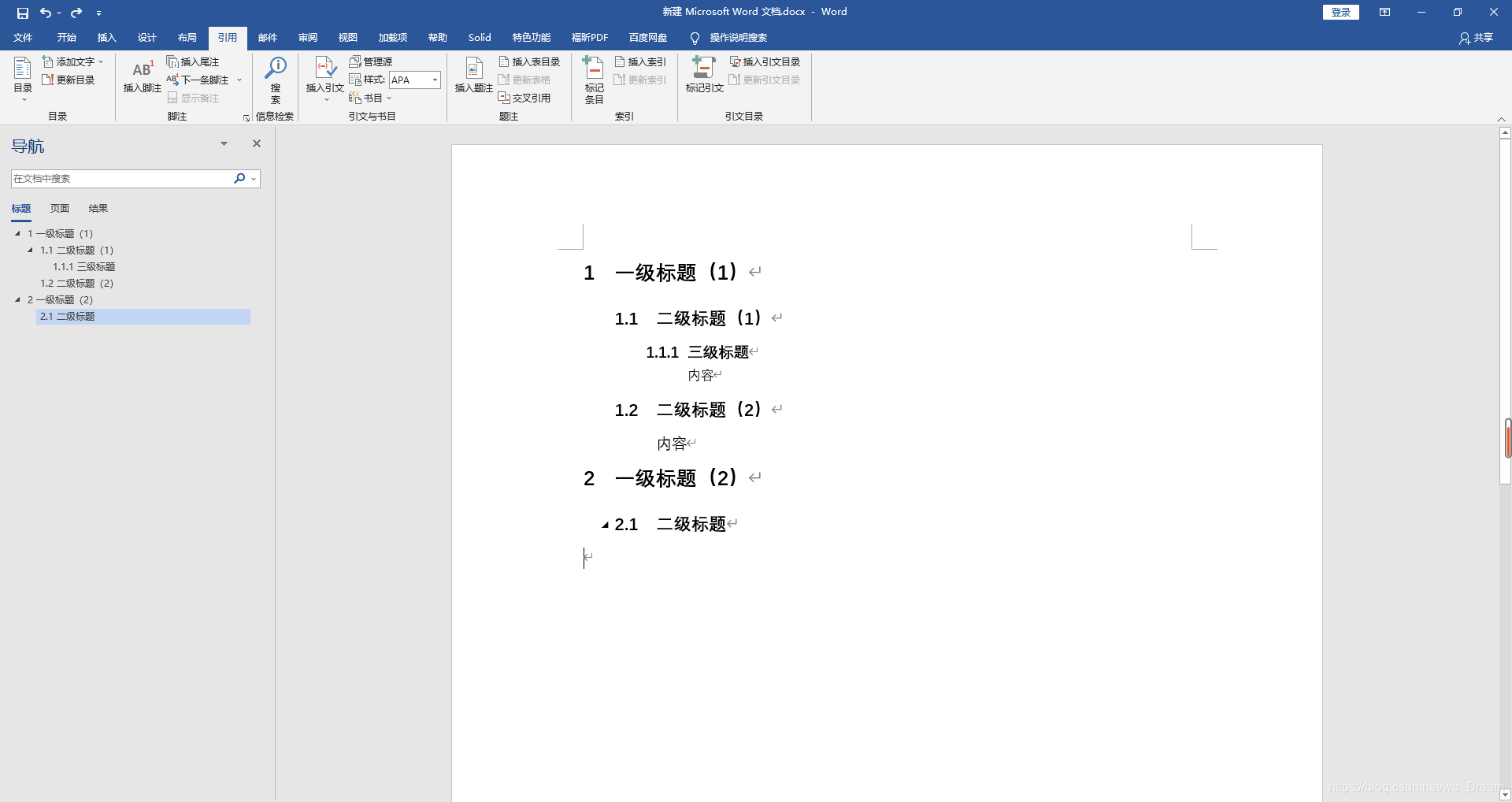The width and height of the screenshot is (1512, 802).
Task: Click the 共享 button
Action: click(x=1476, y=38)
